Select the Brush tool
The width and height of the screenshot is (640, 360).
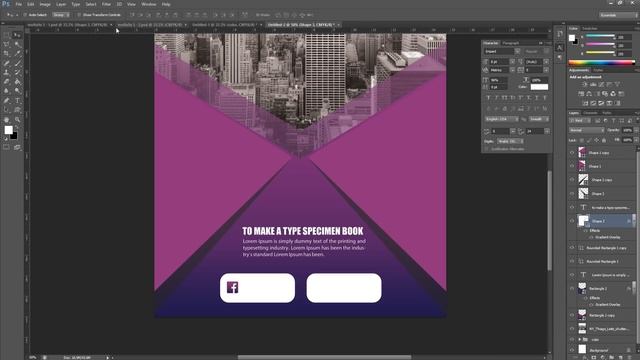(x=17, y=63)
